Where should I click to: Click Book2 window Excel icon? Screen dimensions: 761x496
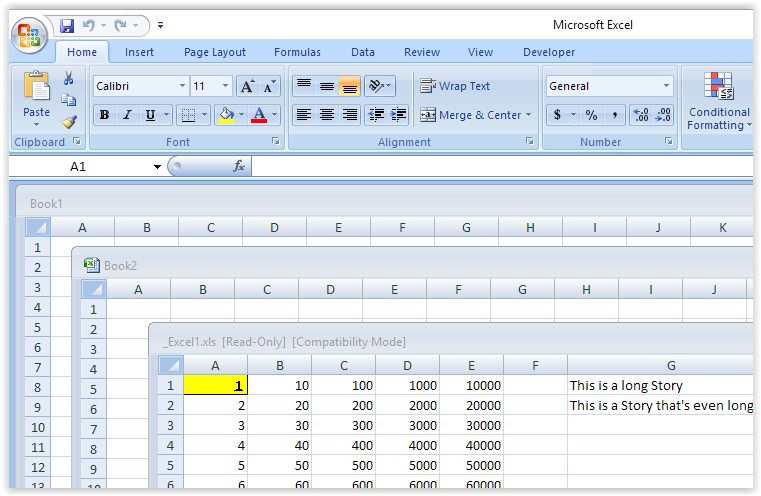[91, 265]
